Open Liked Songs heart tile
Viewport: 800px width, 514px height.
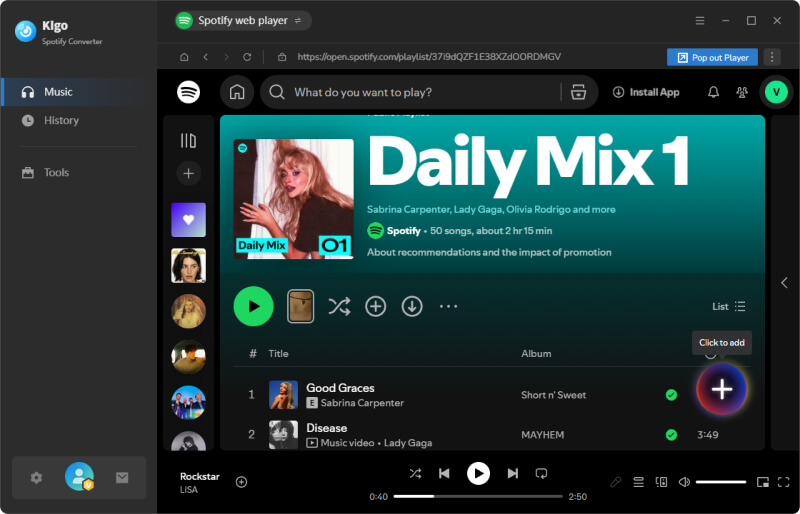(188, 220)
